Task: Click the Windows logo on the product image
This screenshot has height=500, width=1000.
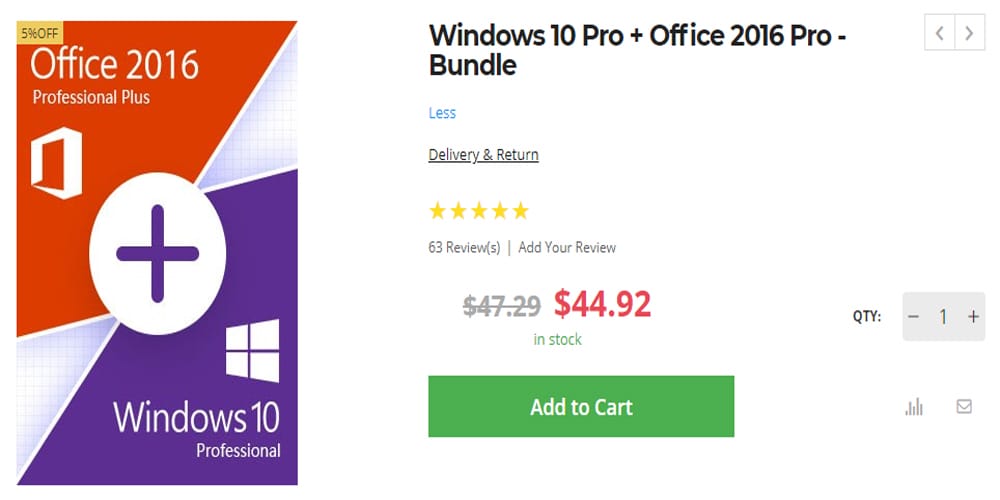Action: tap(251, 351)
